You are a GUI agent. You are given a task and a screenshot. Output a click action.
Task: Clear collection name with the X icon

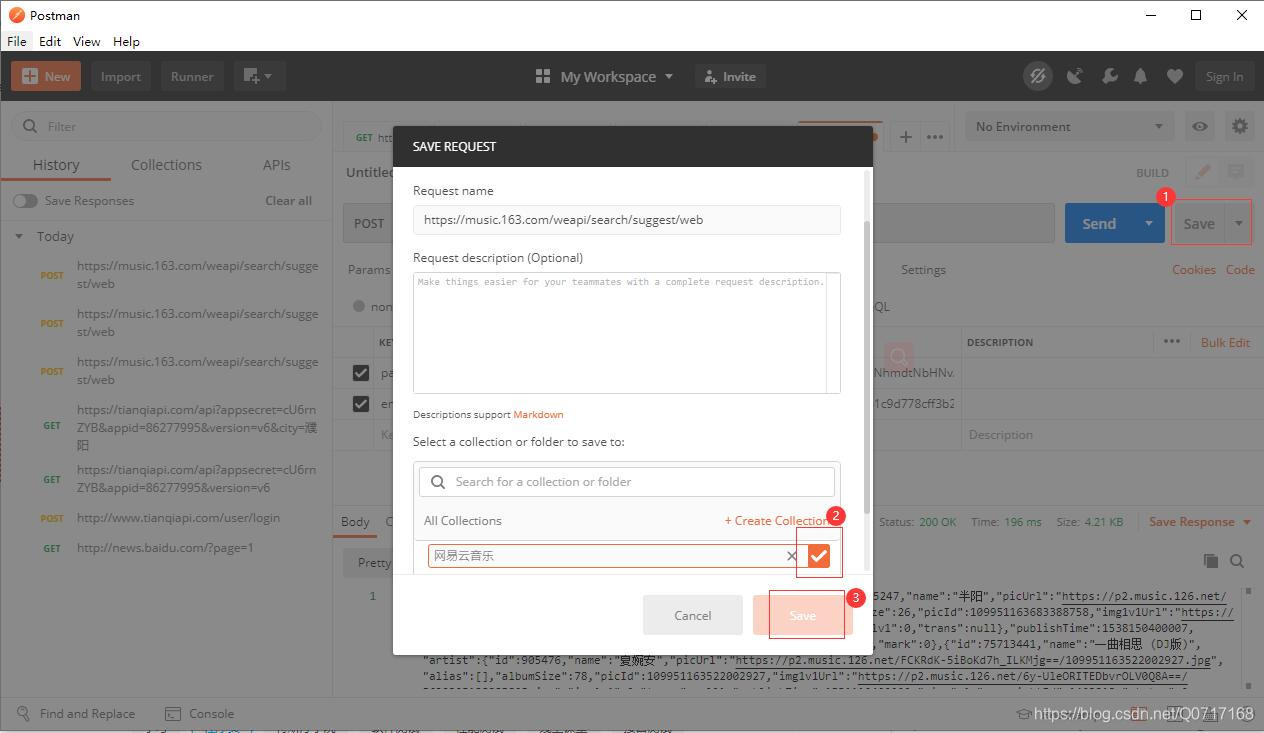(x=791, y=556)
